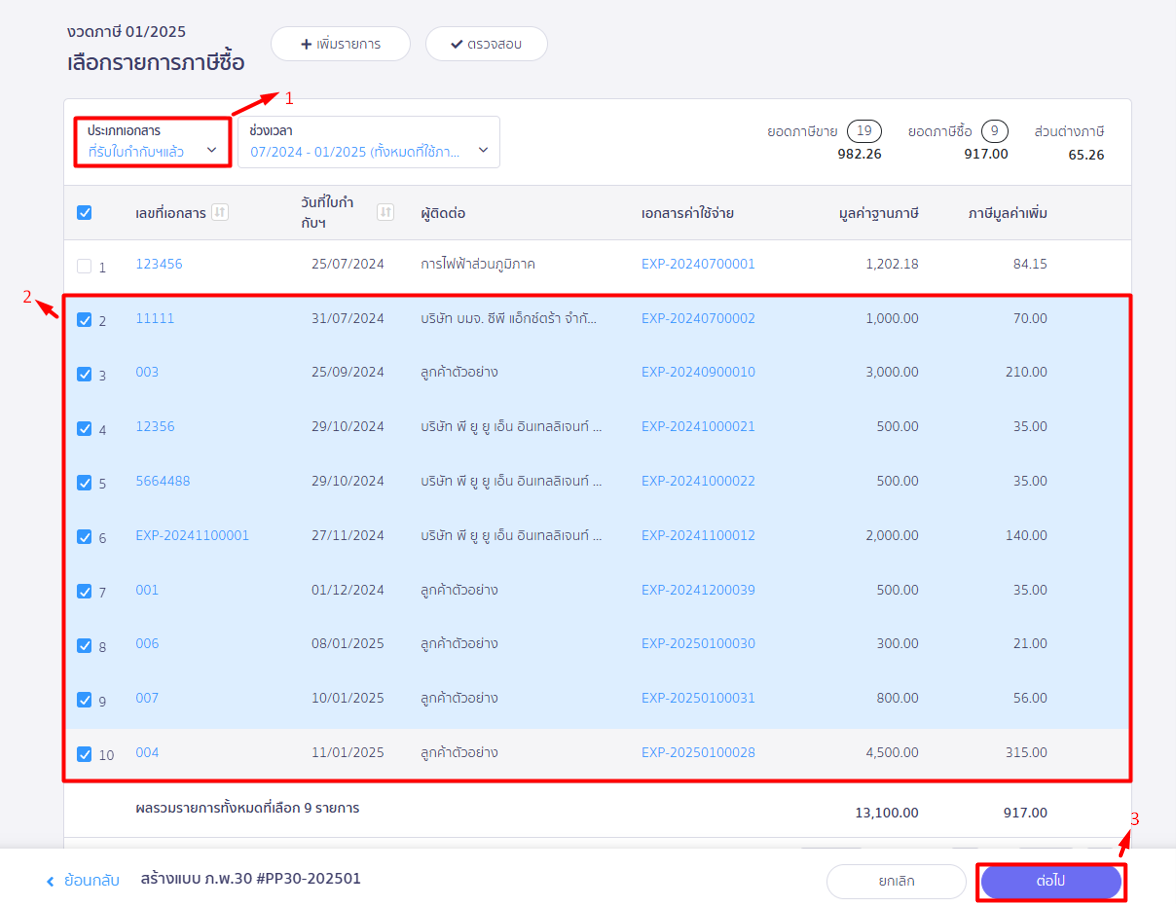Click the ตรวจสอบ verify button
The width and height of the screenshot is (1176, 904).
coord(486,44)
